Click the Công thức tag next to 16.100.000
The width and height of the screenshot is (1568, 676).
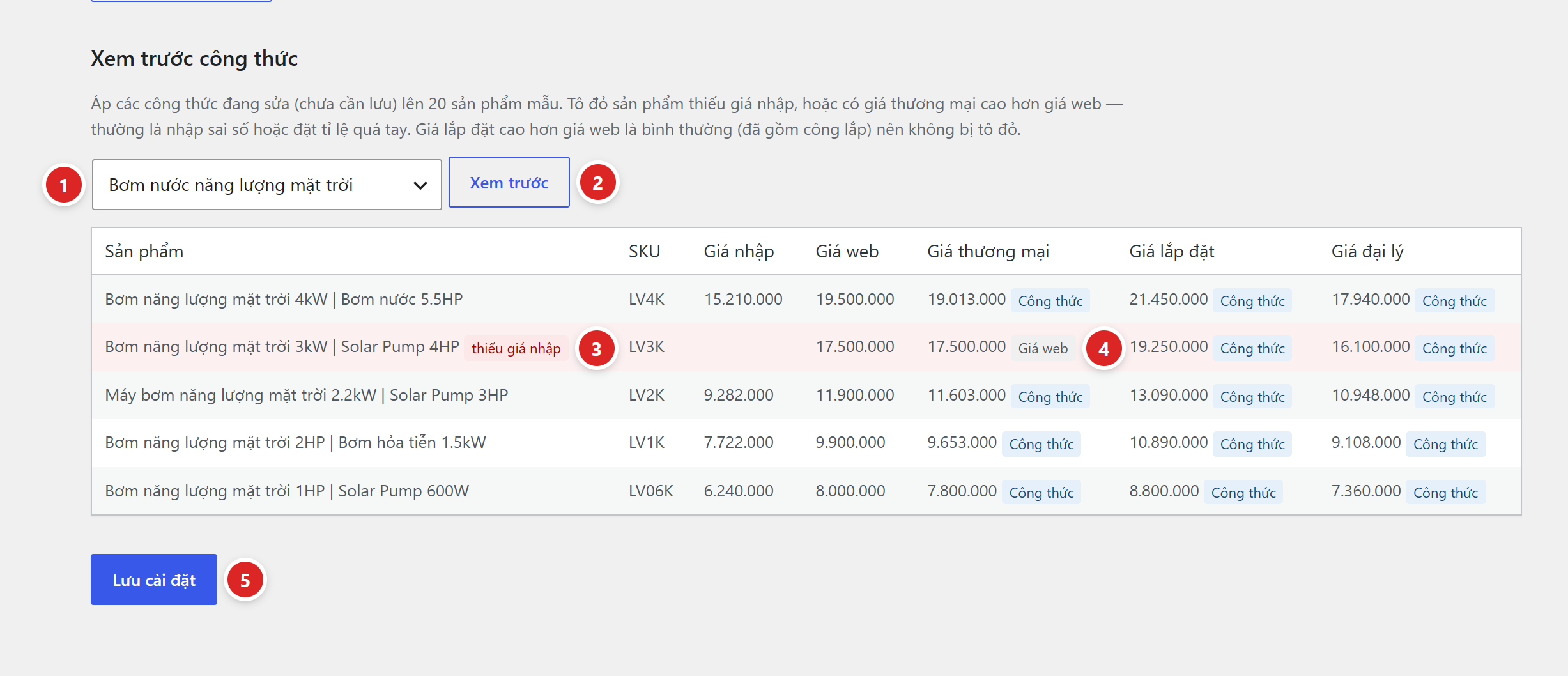(x=1454, y=348)
